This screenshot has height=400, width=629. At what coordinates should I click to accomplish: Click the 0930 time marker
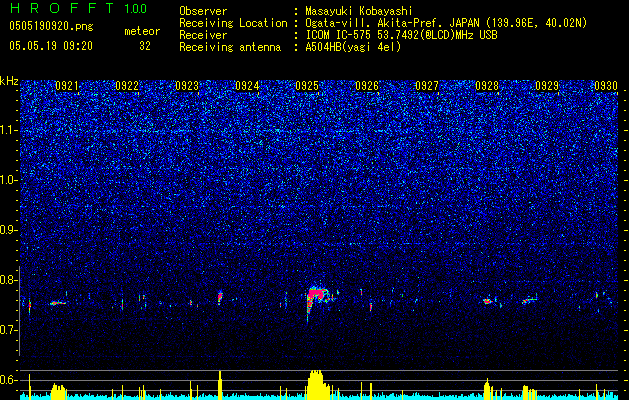click(606, 86)
